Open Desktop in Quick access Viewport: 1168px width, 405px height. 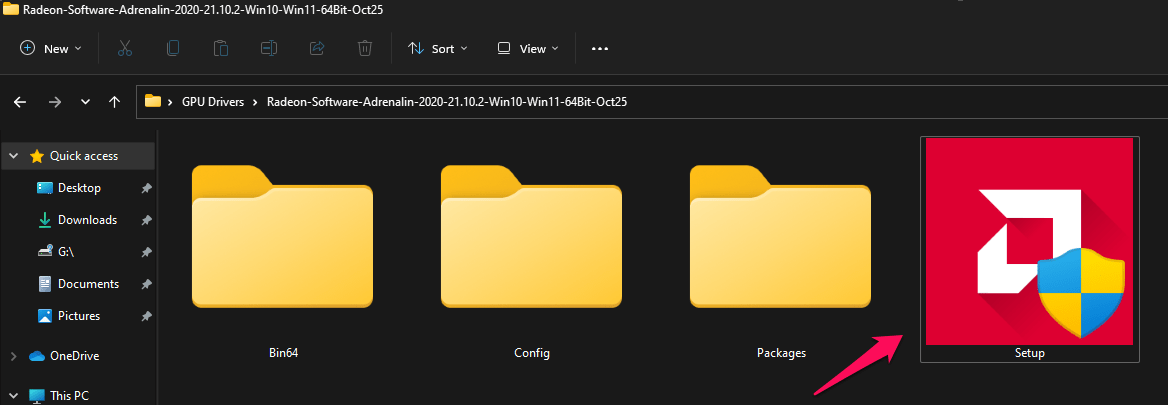79,188
